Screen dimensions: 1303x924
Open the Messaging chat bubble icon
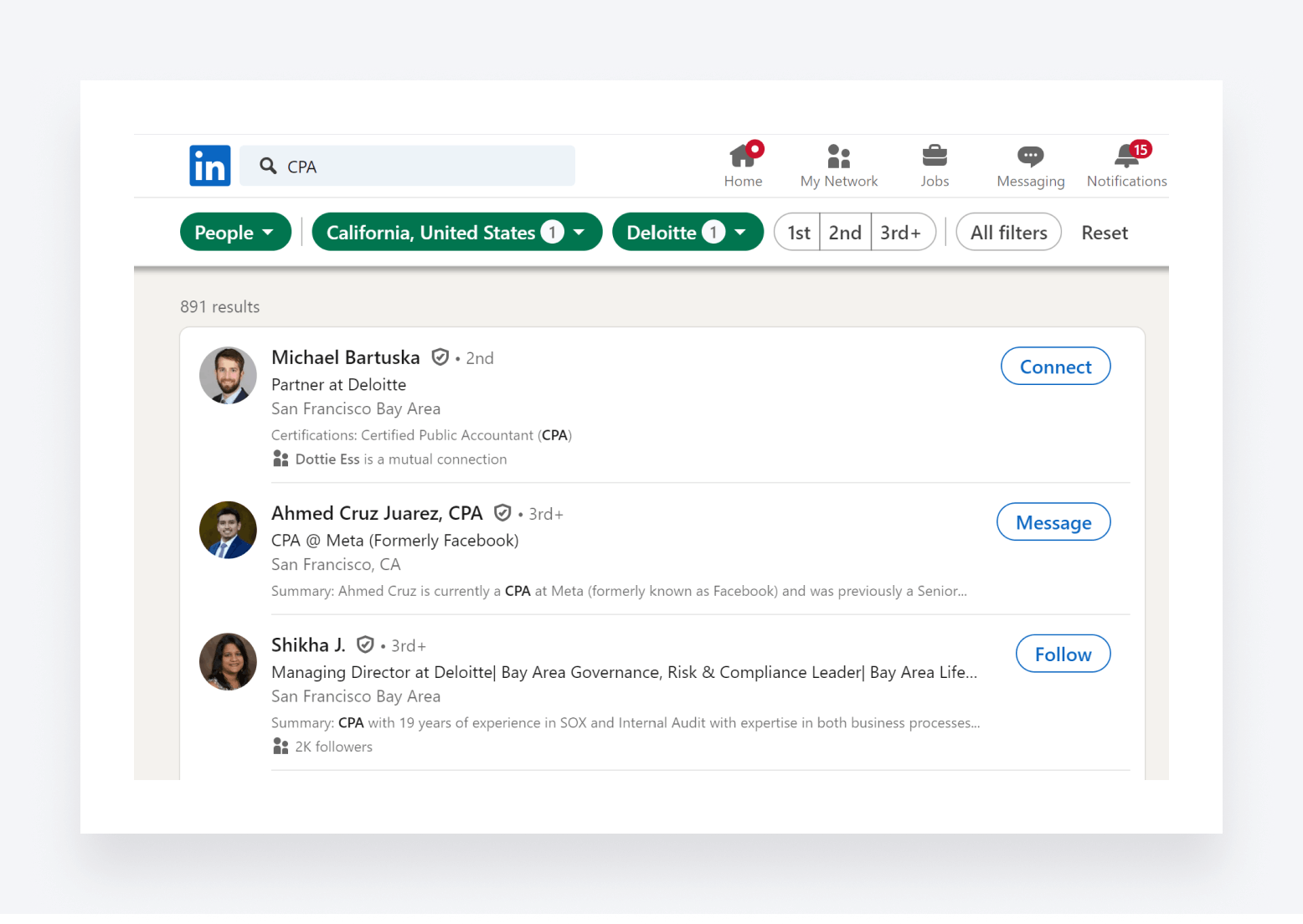click(x=1030, y=157)
